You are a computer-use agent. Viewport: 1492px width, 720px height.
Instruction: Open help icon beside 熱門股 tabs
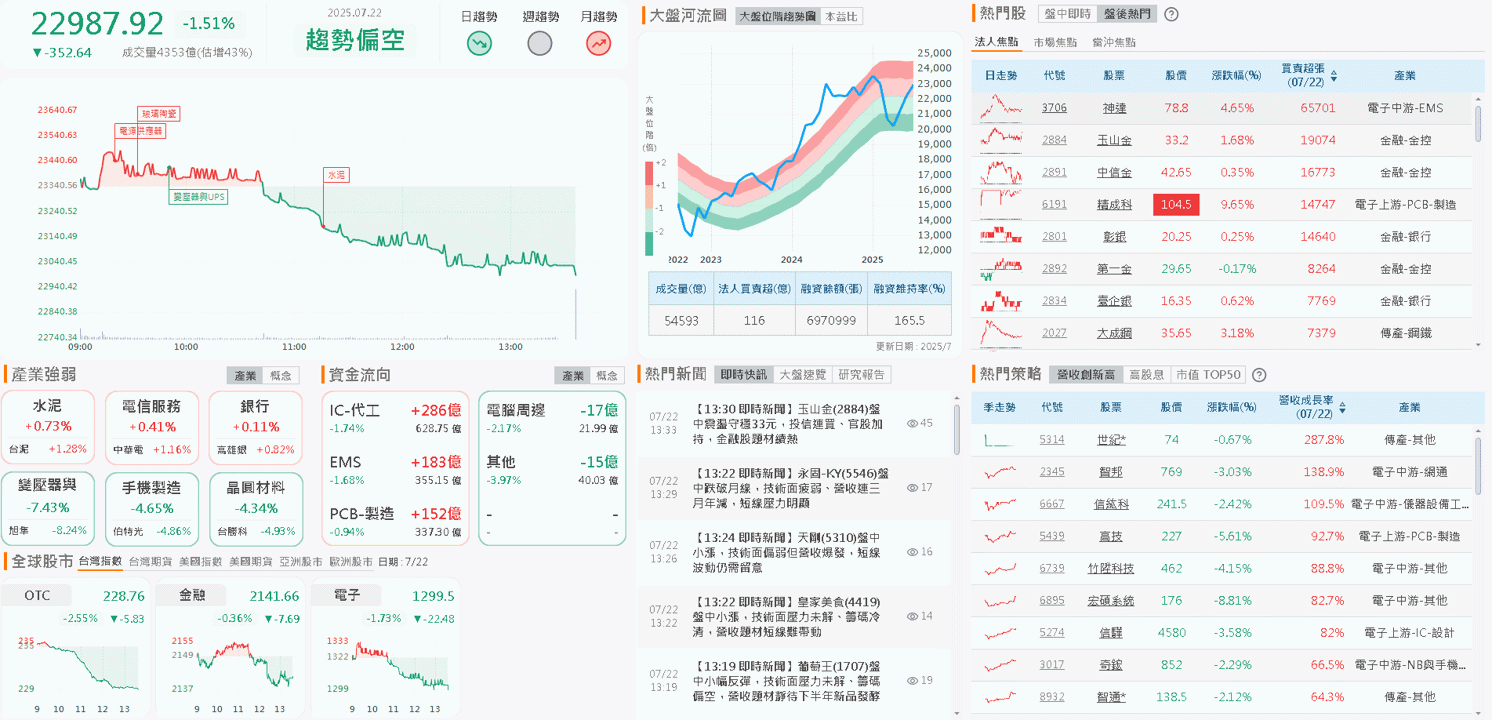click(x=1172, y=14)
